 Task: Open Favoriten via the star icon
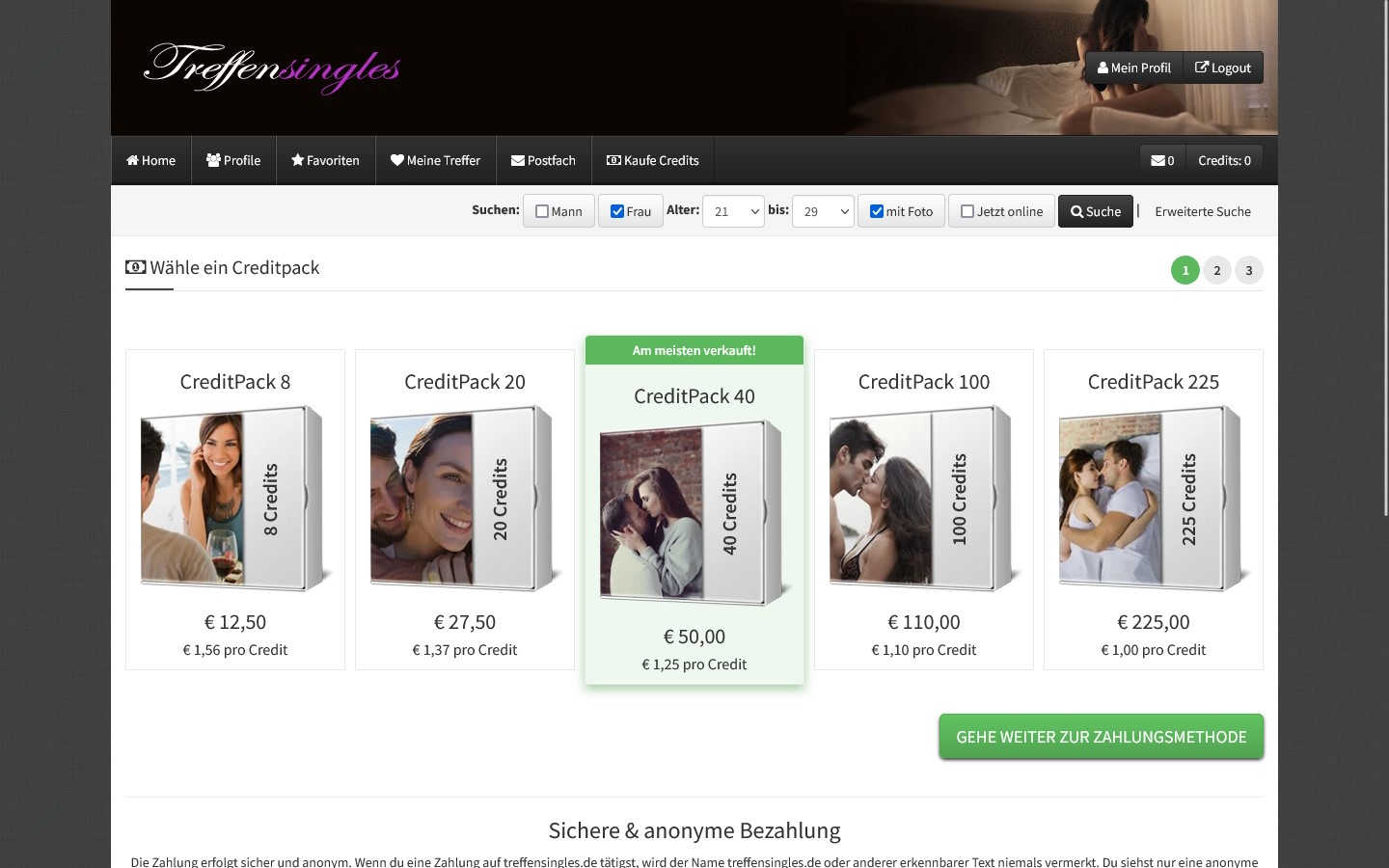[297, 161]
